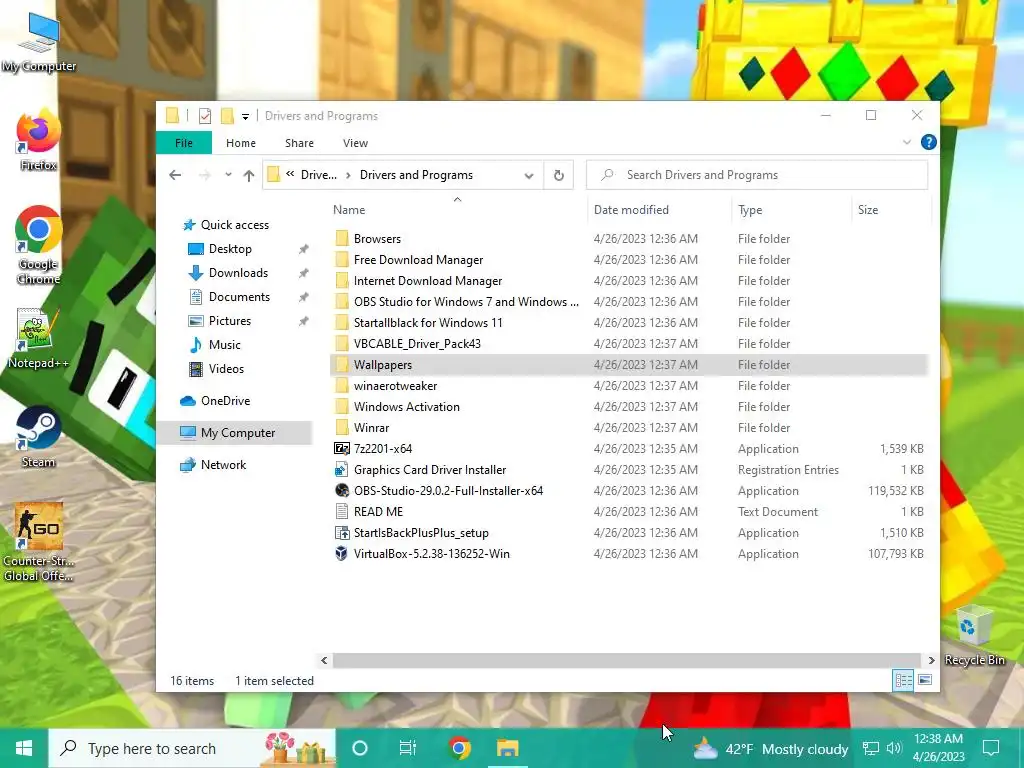The image size is (1024, 768).
Task: Click the taskbar search box
Action: tap(192, 748)
